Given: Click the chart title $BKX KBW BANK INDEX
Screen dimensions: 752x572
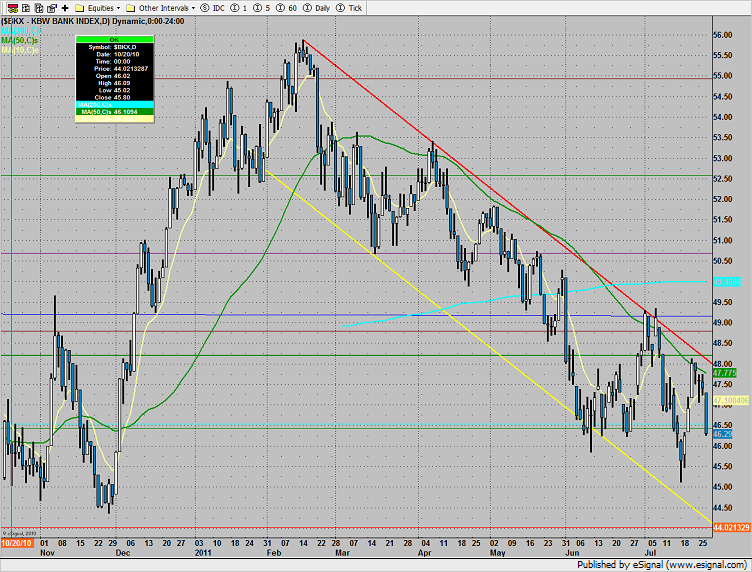Looking at the screenshot, I should point(93,21).
